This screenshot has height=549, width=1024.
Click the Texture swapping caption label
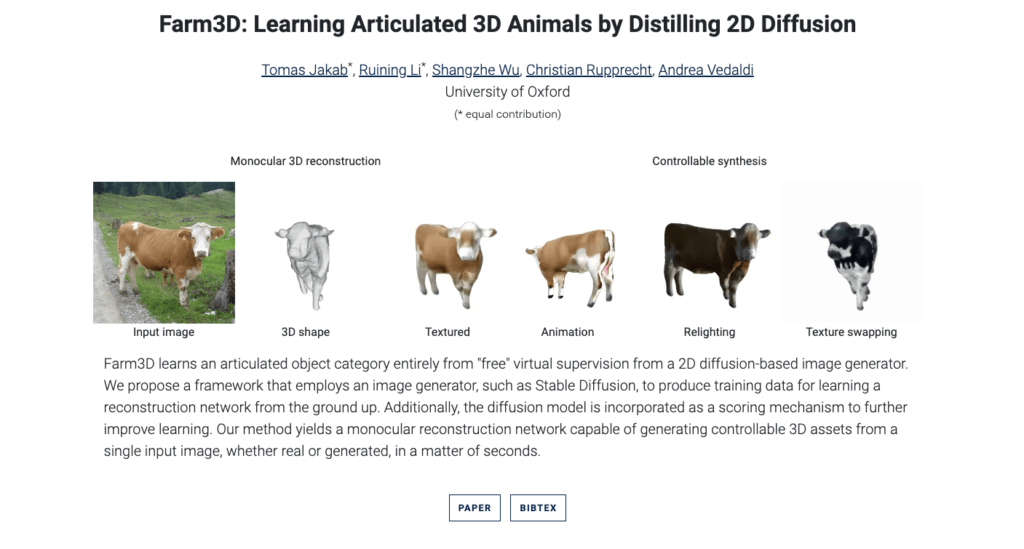851,332
